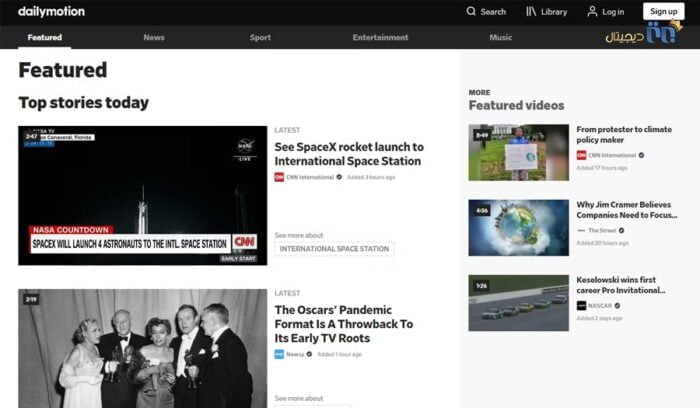Open NASCAR channel name link
Screen dimensions: 700x408
[x=600, y=306]
